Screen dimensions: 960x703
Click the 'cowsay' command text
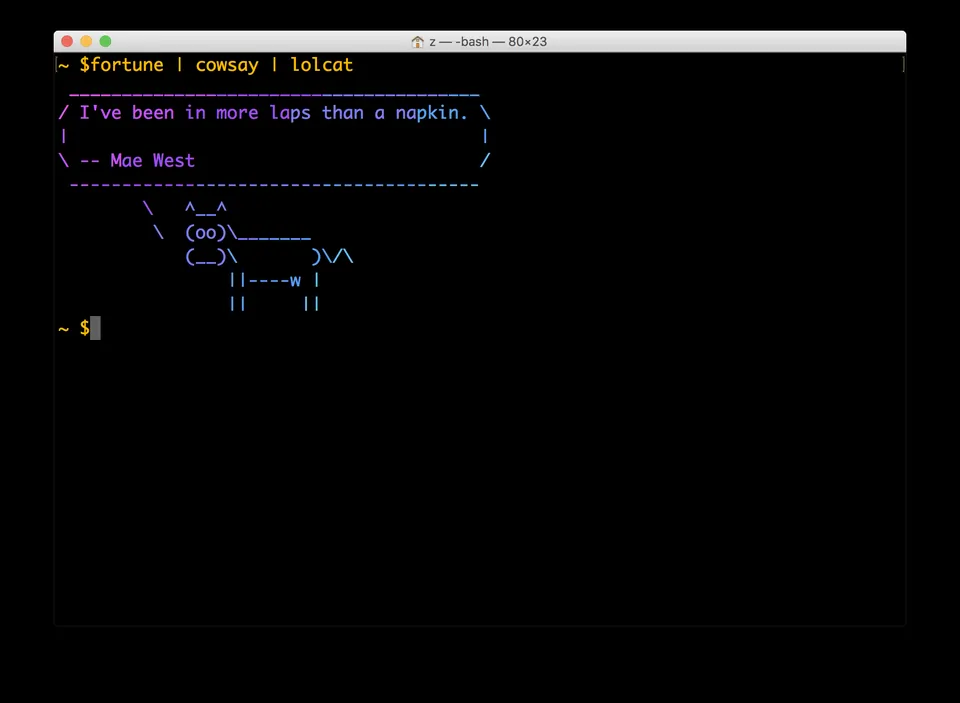227,66
